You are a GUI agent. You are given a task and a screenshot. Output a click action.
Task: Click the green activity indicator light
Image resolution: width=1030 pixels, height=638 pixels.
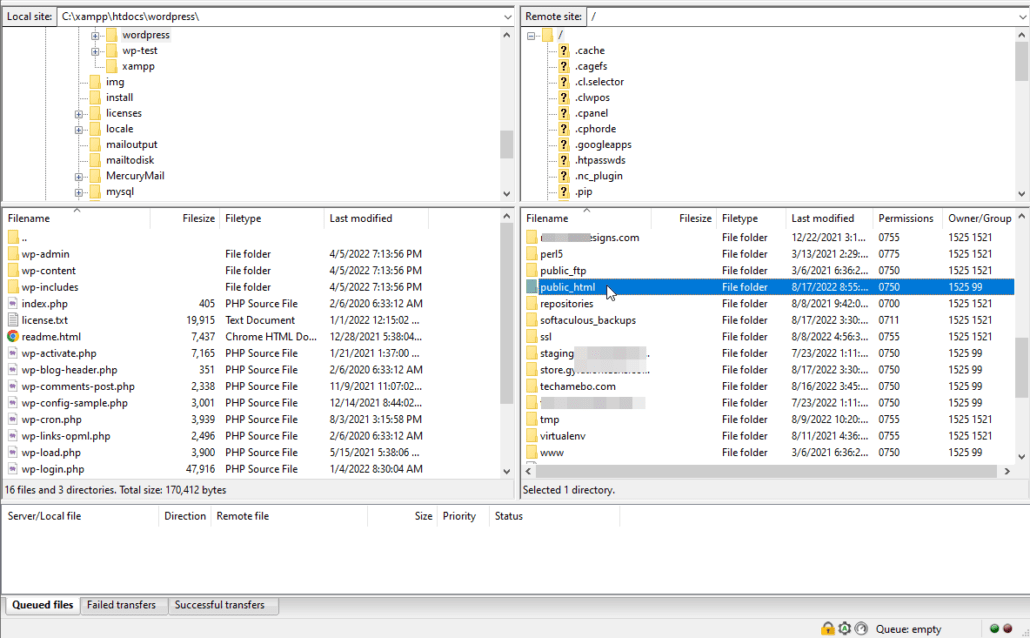(995, 629)
